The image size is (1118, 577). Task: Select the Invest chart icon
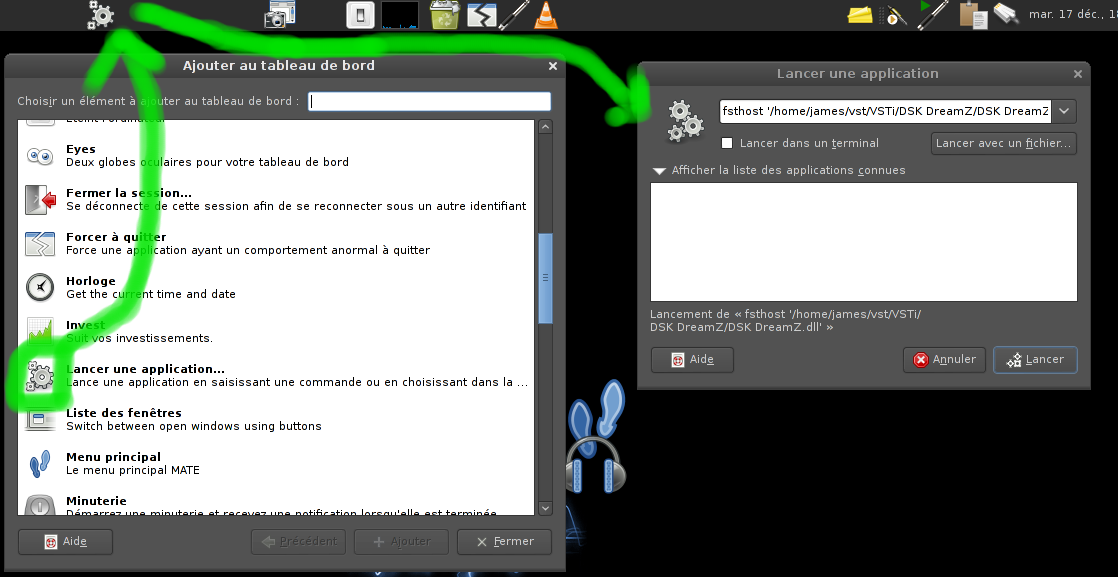pyautogui.click(x=40, y=331)
